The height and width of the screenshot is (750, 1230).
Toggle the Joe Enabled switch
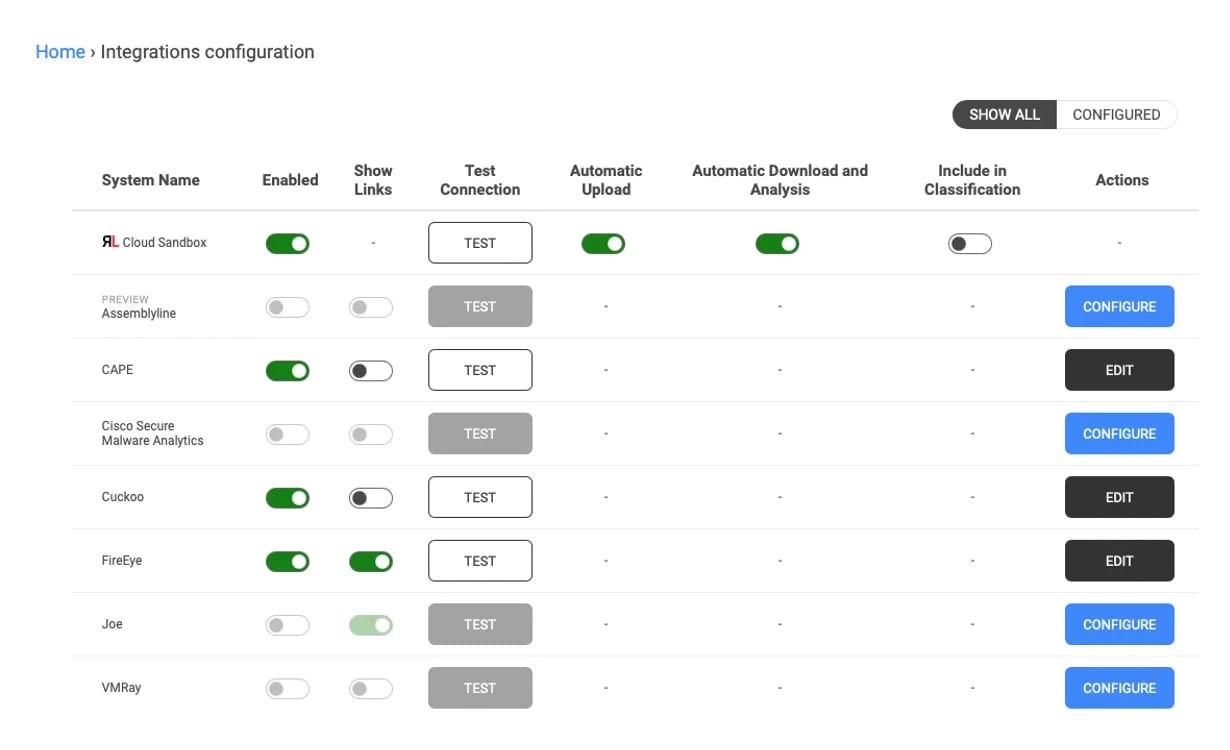(288, 625)
